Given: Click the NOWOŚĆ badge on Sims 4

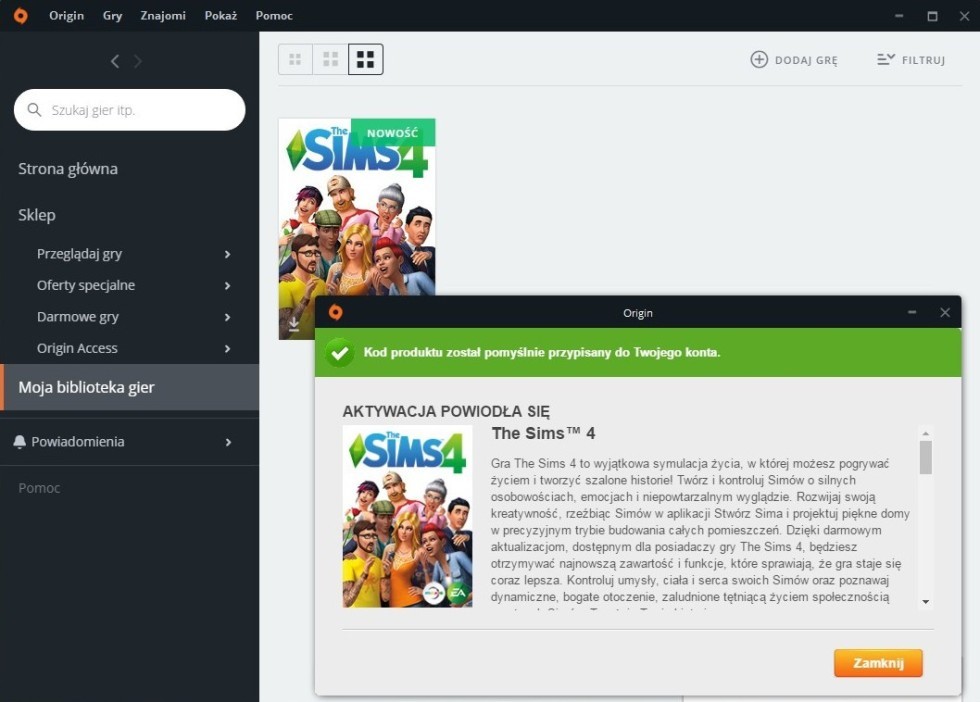Looking at the screenshot, I should pyautogui.click(x=392, y=133).
